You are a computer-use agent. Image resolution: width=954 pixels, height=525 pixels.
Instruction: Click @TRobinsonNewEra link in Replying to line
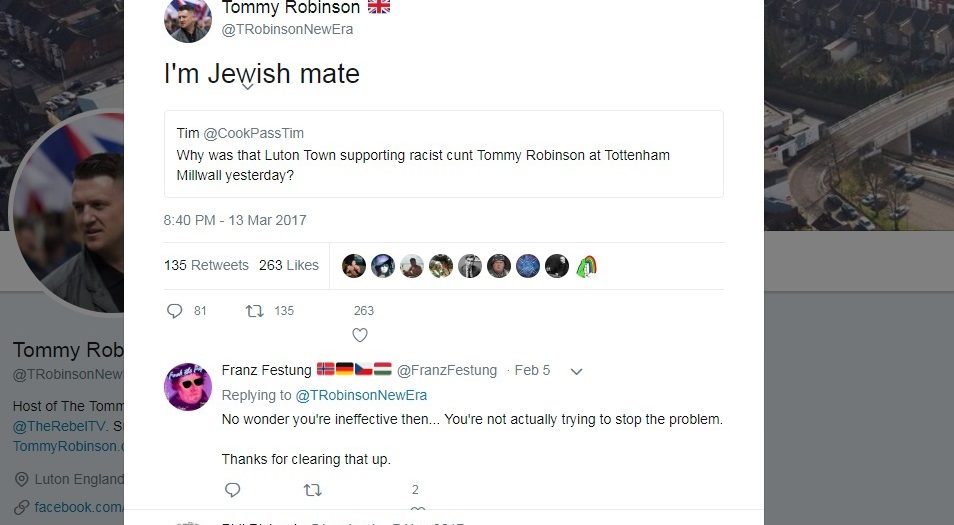[x=361, y=395]
